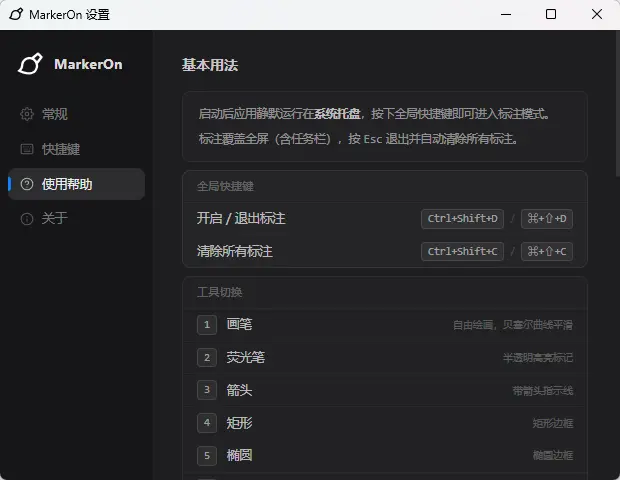
Task: Click the vertical scrollbar thumb
Action: [618, 104]
